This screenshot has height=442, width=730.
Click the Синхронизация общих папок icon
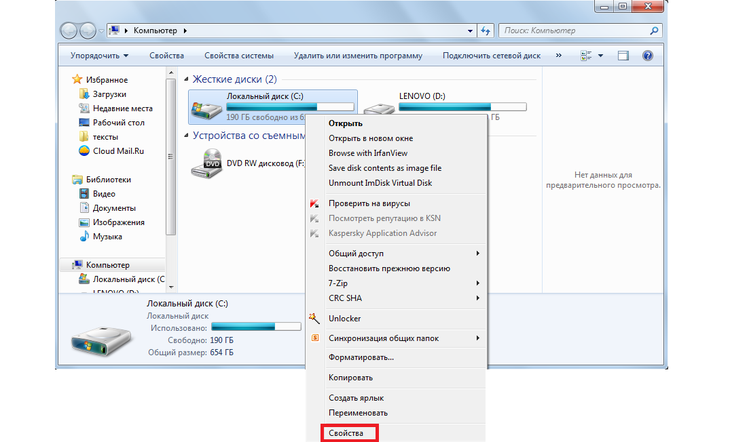point(315,338)
